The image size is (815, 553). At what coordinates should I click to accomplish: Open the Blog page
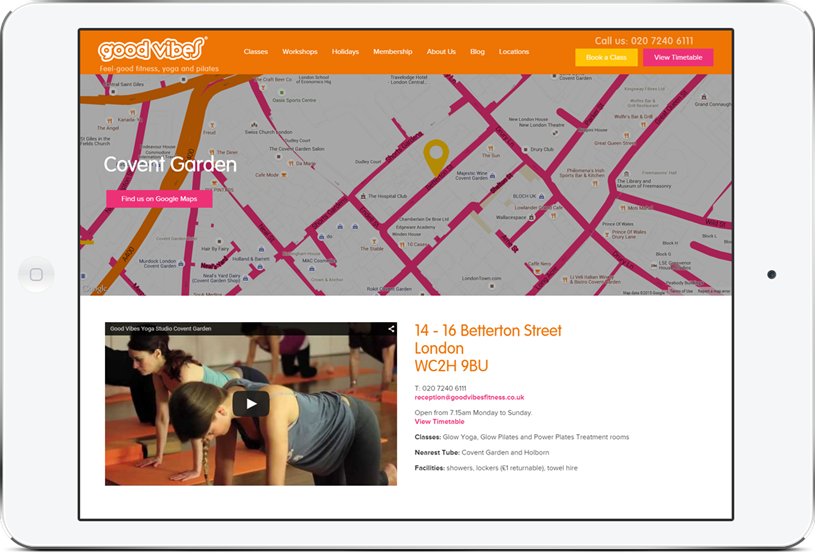tap(477, 51)
